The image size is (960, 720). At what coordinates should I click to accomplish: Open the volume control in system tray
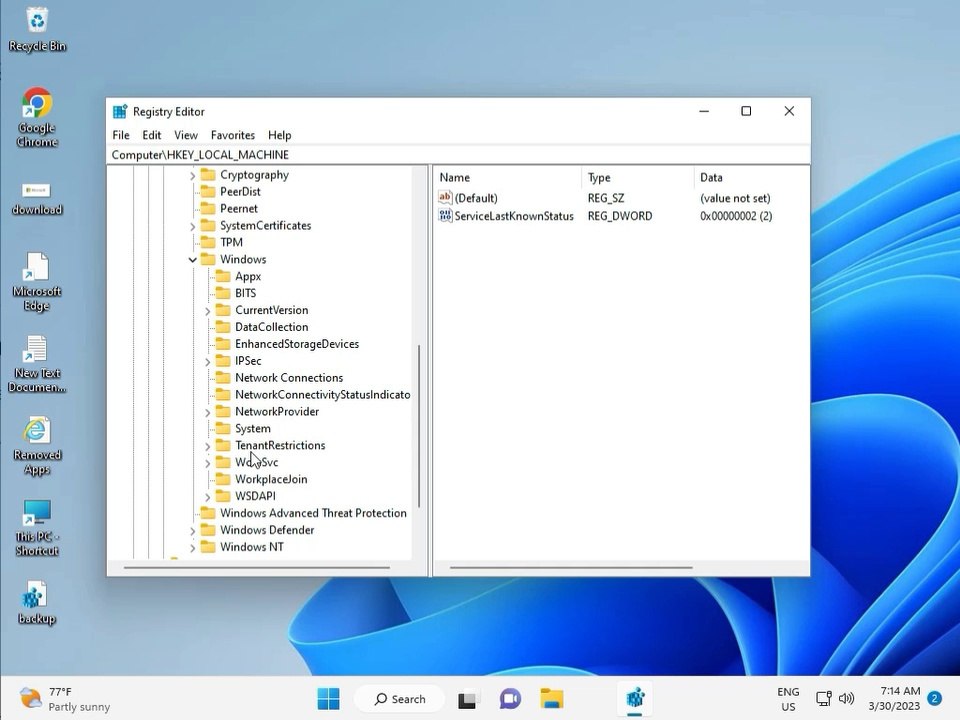pyautogui.click(x=846, y=699)
